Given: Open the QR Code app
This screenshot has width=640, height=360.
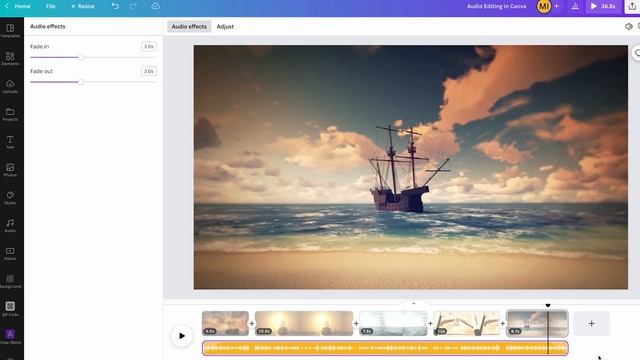Looking at the screenshot, I should 10,309.
